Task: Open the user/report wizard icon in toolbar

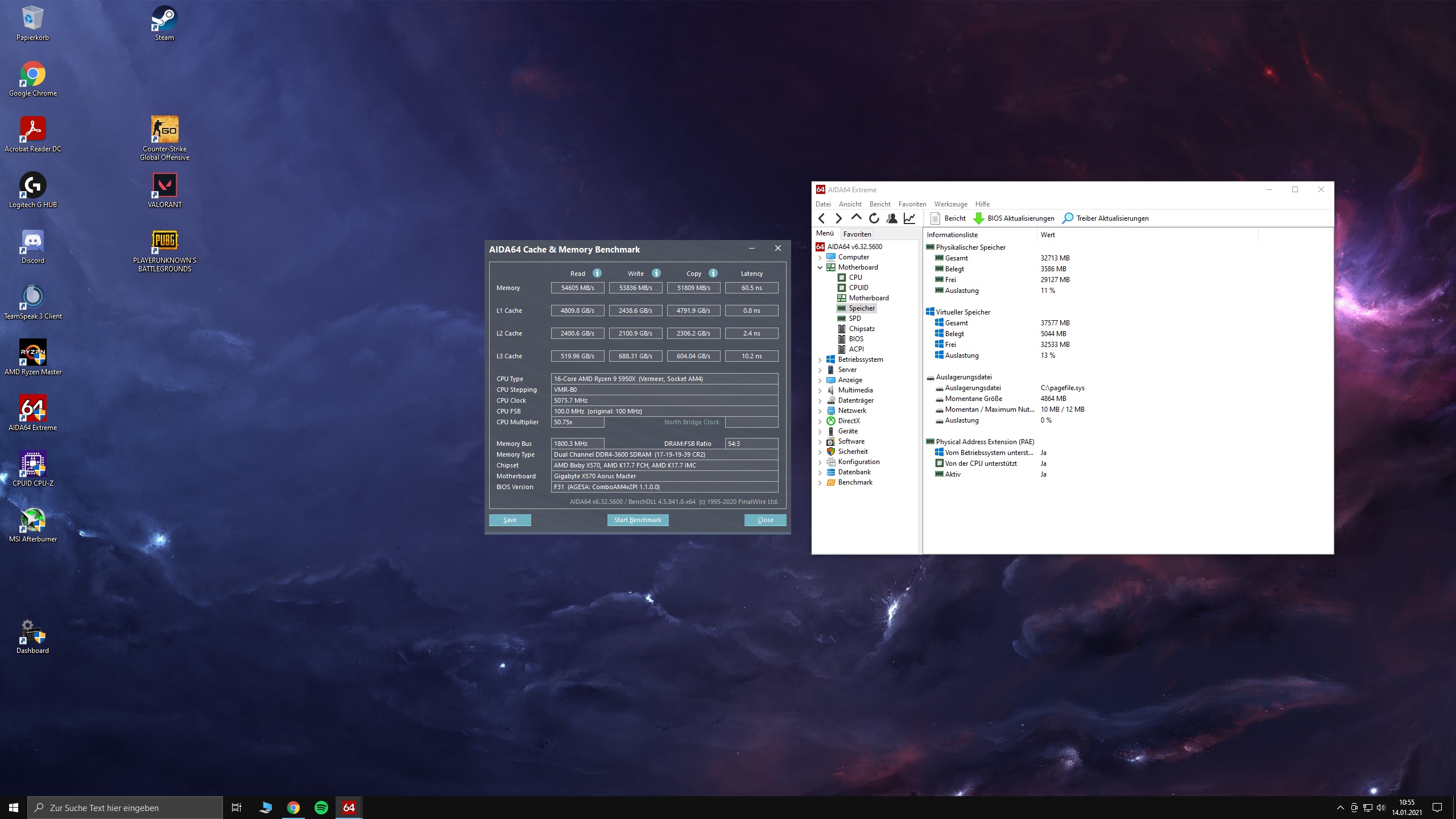Action: [x=892, y=218]
